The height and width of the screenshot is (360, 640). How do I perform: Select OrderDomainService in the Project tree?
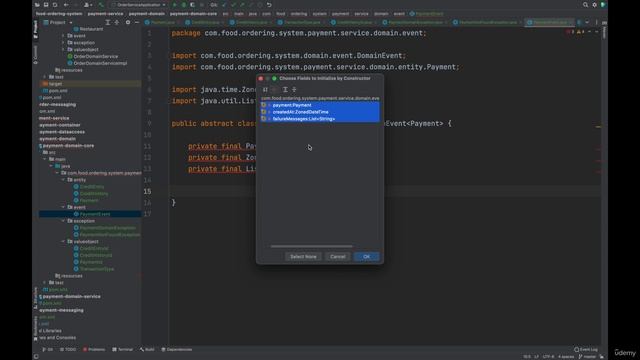pyautogui.click(x=96, y=56)
